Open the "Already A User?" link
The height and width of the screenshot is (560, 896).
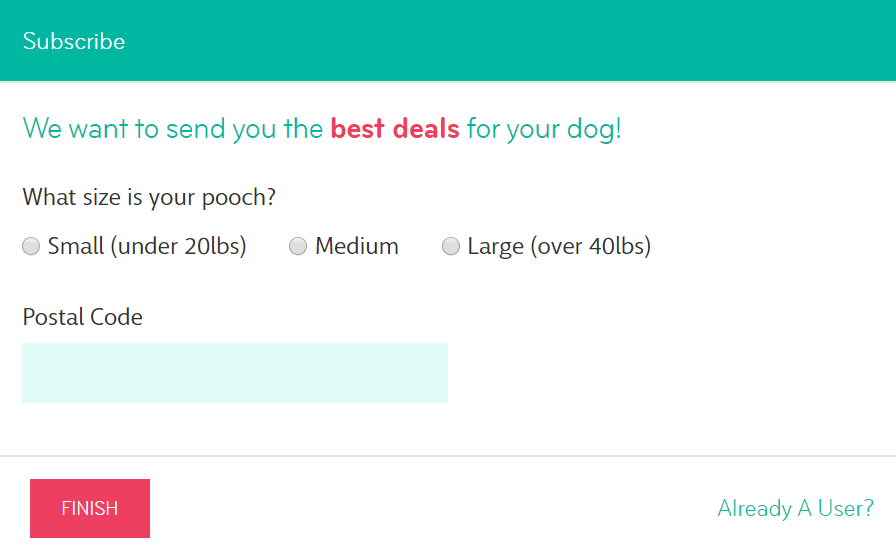[x=795, y=508]
